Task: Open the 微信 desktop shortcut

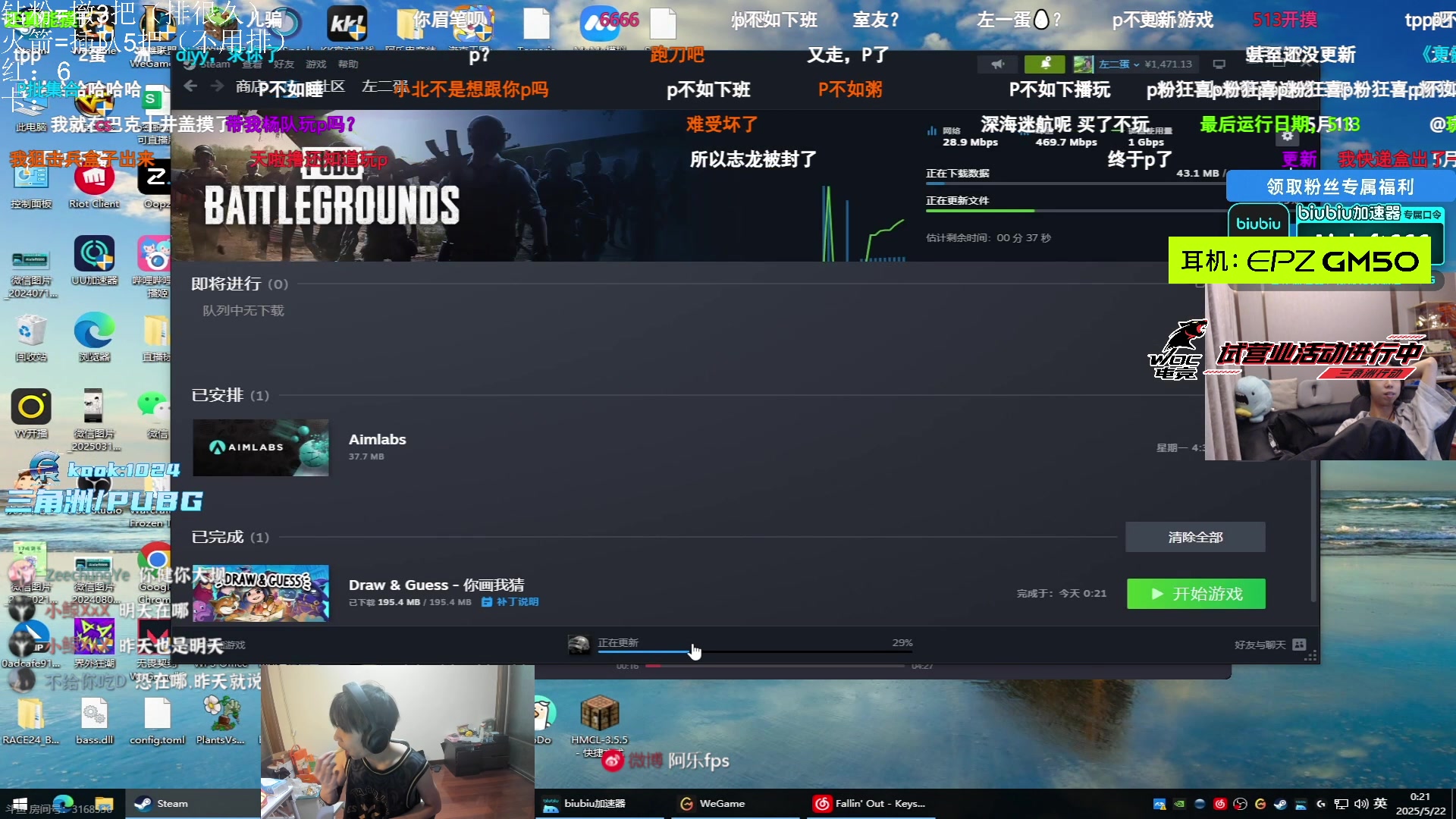Action: click(157, 415)
